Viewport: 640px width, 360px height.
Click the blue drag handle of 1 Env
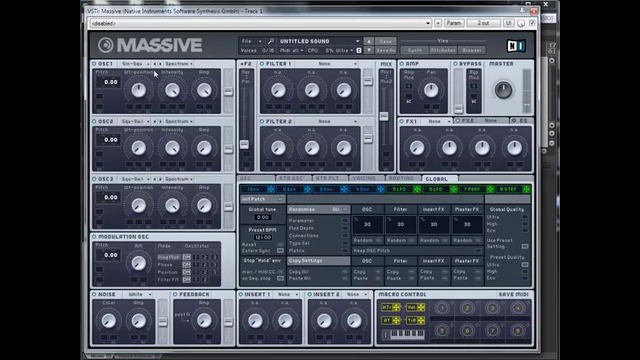pyautogui.click(x=271, y=189)
